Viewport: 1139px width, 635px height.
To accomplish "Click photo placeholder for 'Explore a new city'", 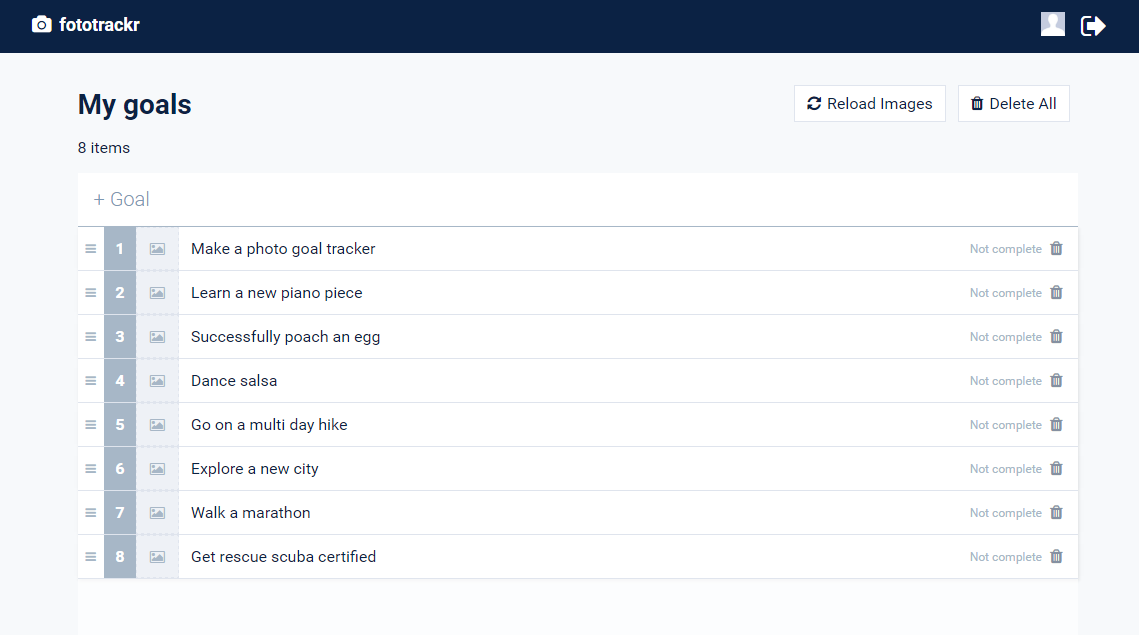I will [x=157, y=469].
